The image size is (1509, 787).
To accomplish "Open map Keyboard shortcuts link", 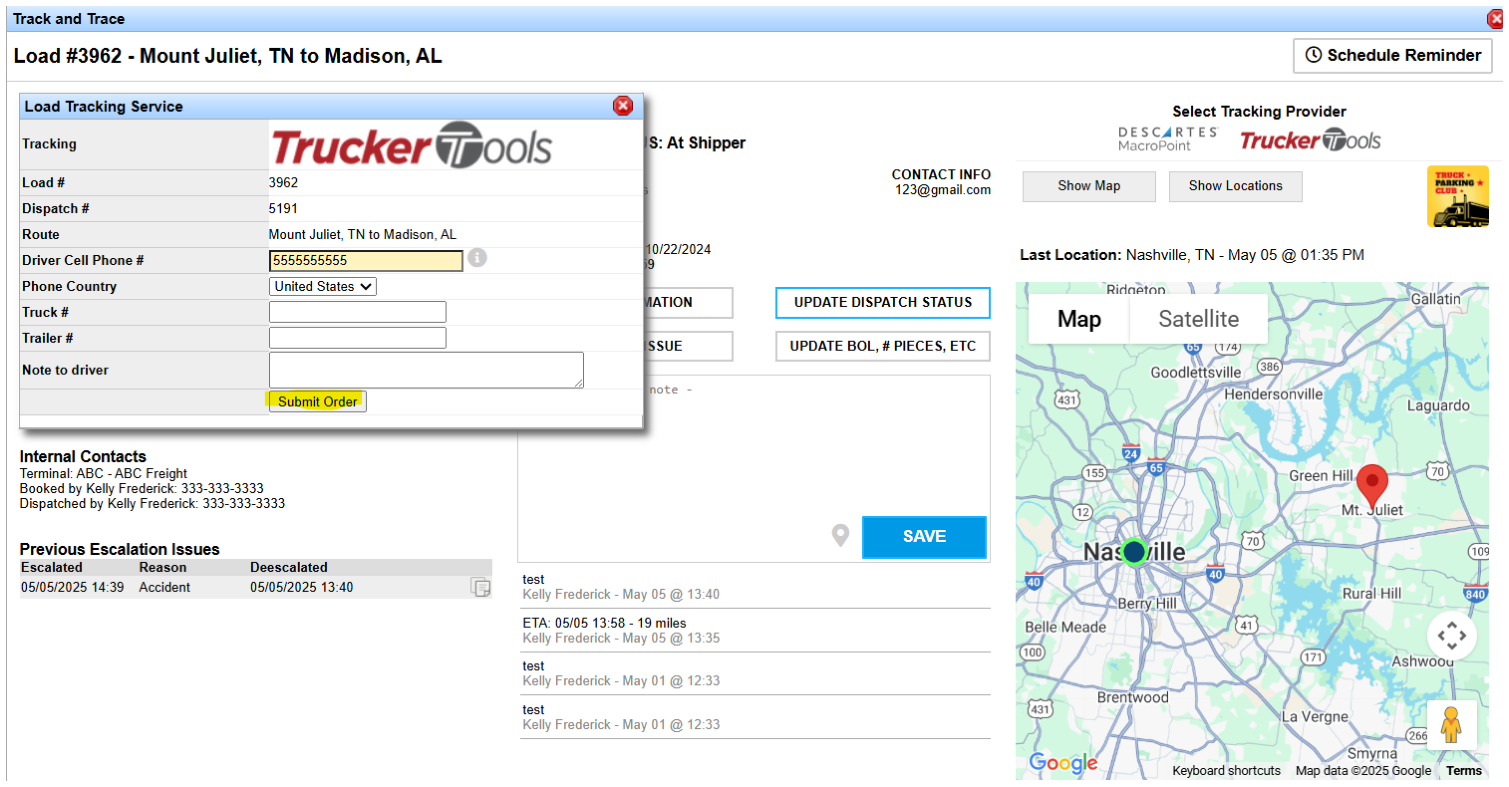I will click(x=1226, y=770).
